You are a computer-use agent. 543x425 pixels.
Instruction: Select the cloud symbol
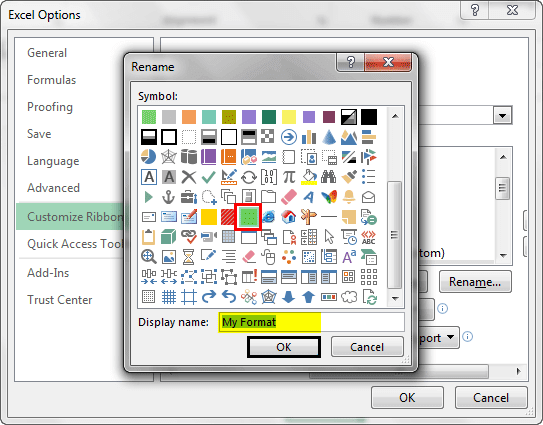pyautogui.click(x=349, y=297)
